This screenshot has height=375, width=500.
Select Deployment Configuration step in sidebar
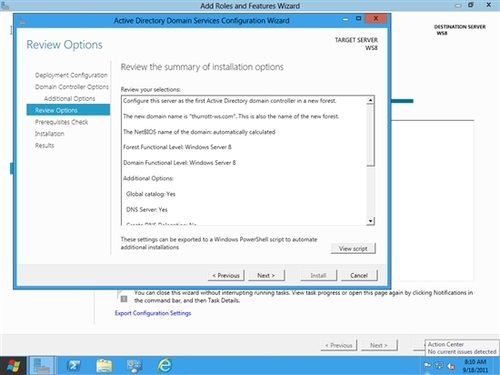point(71,75)
